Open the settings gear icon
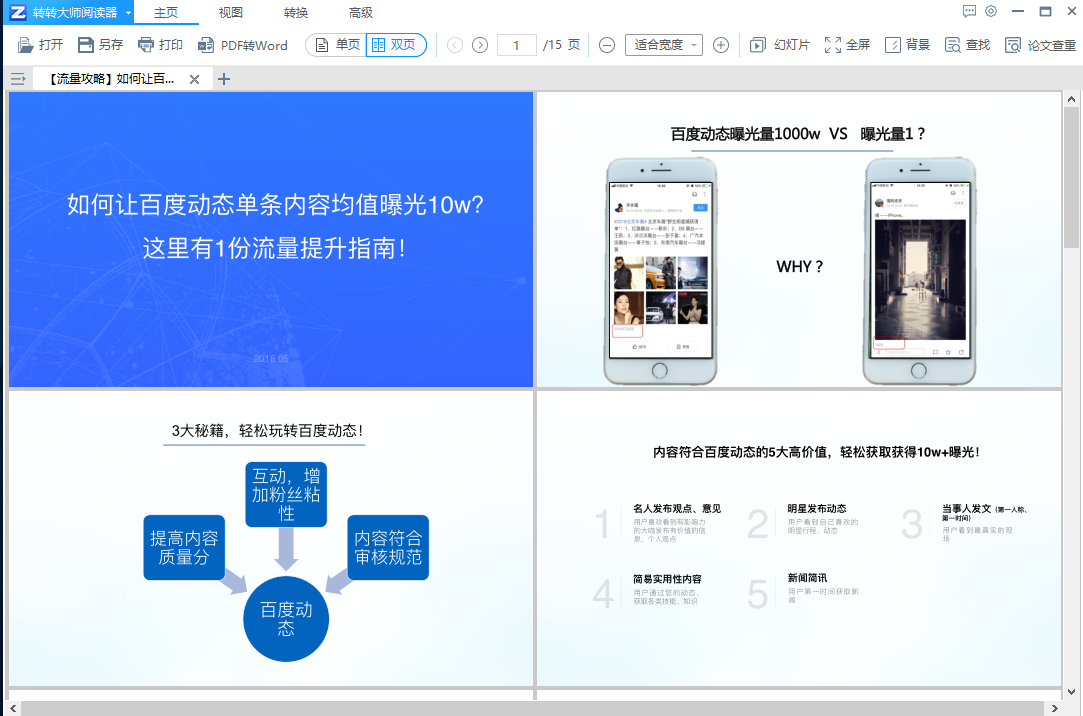 coord(991,11)
